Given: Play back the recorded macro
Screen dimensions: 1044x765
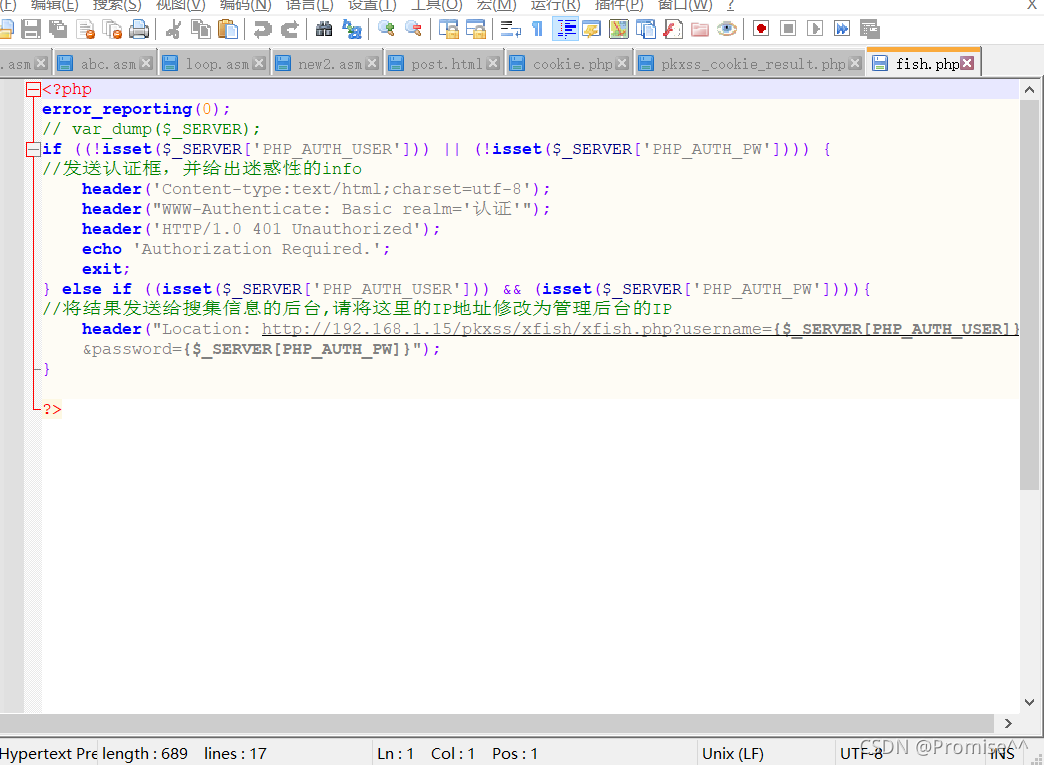Looking at the screenshot, I should [815, 29].
